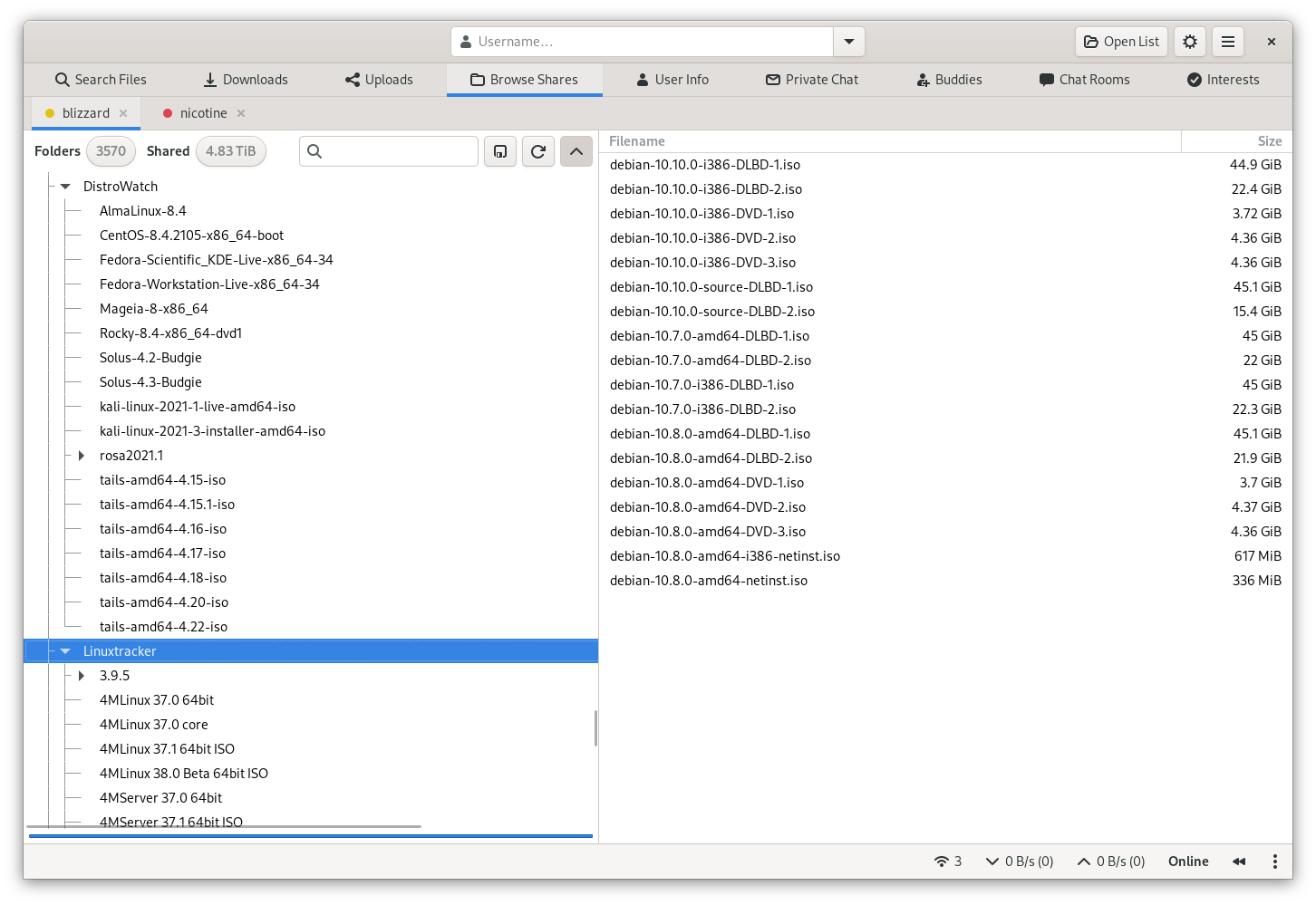Expand the rosa2021.1 folder
The image size is (1316, 905).
[x=82, y=456]
